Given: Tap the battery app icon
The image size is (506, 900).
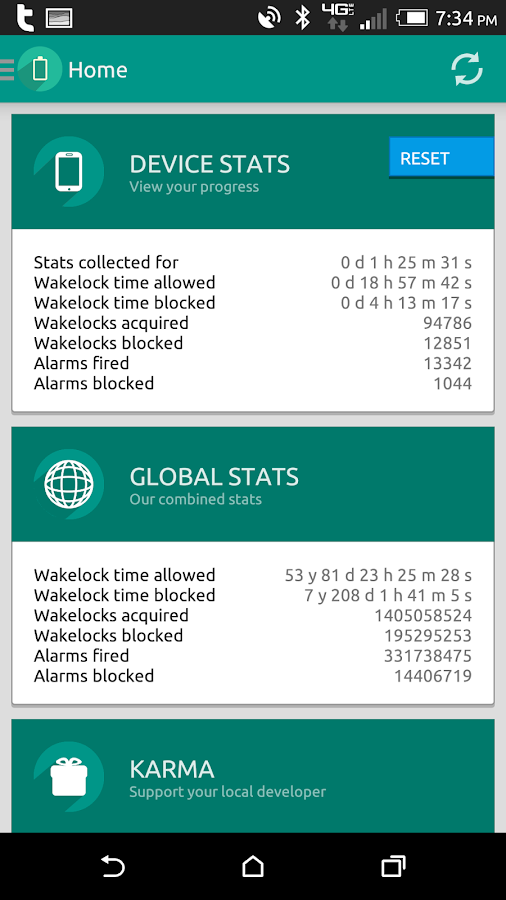Looking at the screenshot, I should 40,69.
